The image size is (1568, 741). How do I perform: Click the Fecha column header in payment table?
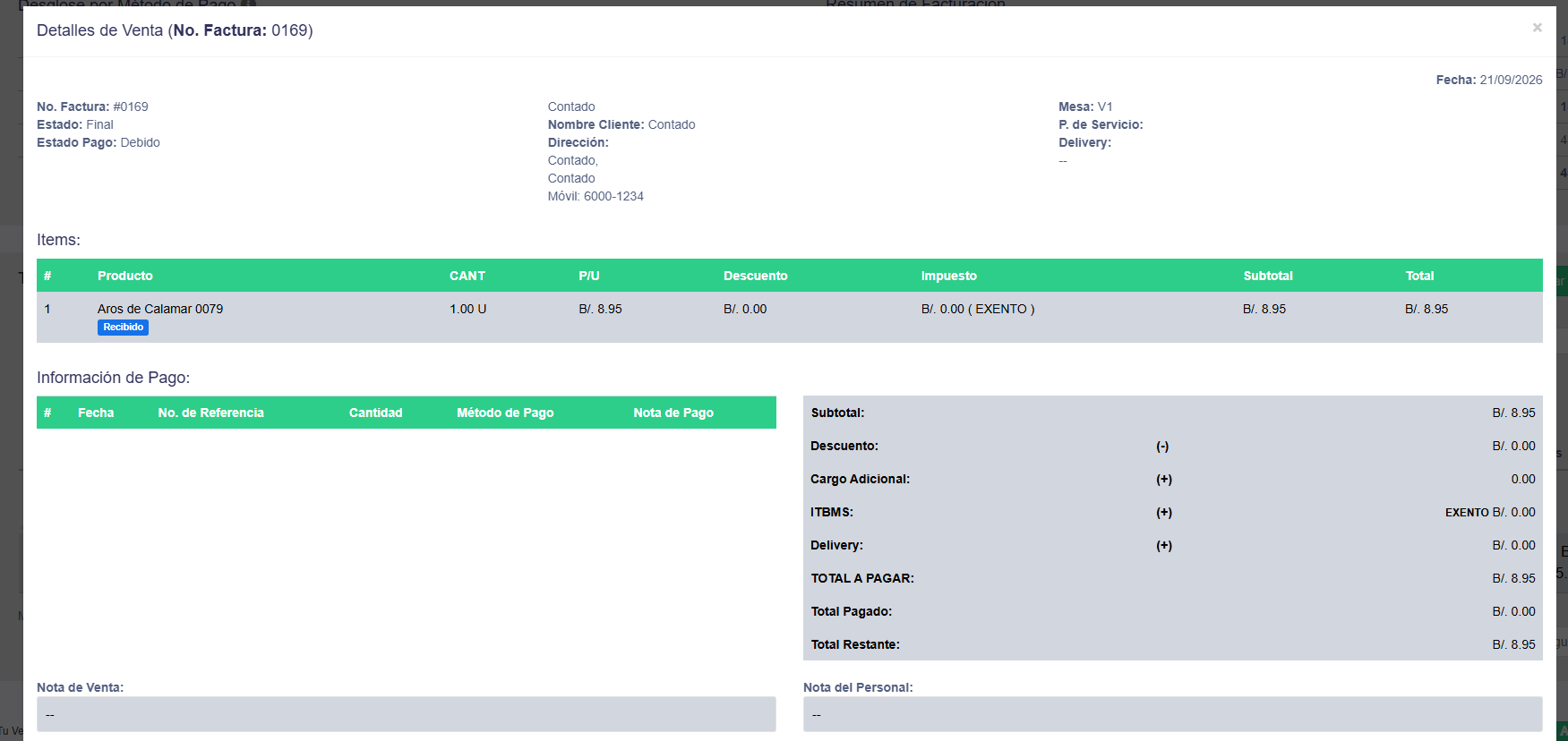click(x=96, y=413)
